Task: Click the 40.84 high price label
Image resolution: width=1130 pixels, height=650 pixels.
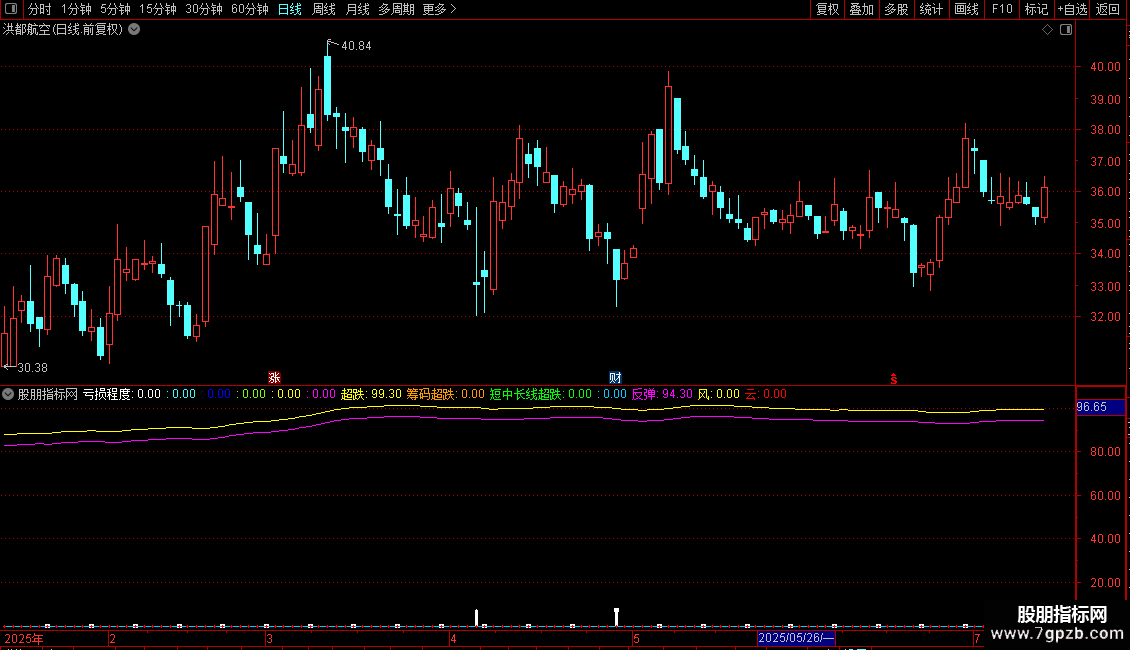Action: [x=356, y=46]
